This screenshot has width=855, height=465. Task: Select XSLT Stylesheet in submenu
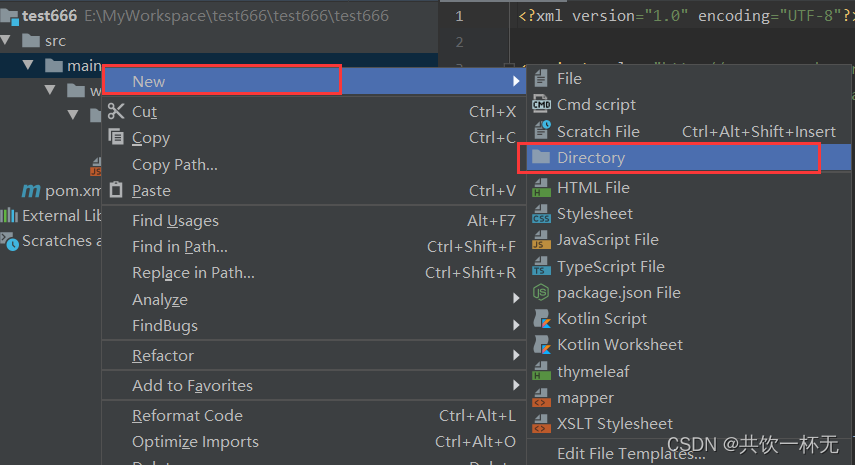point(689,424)
